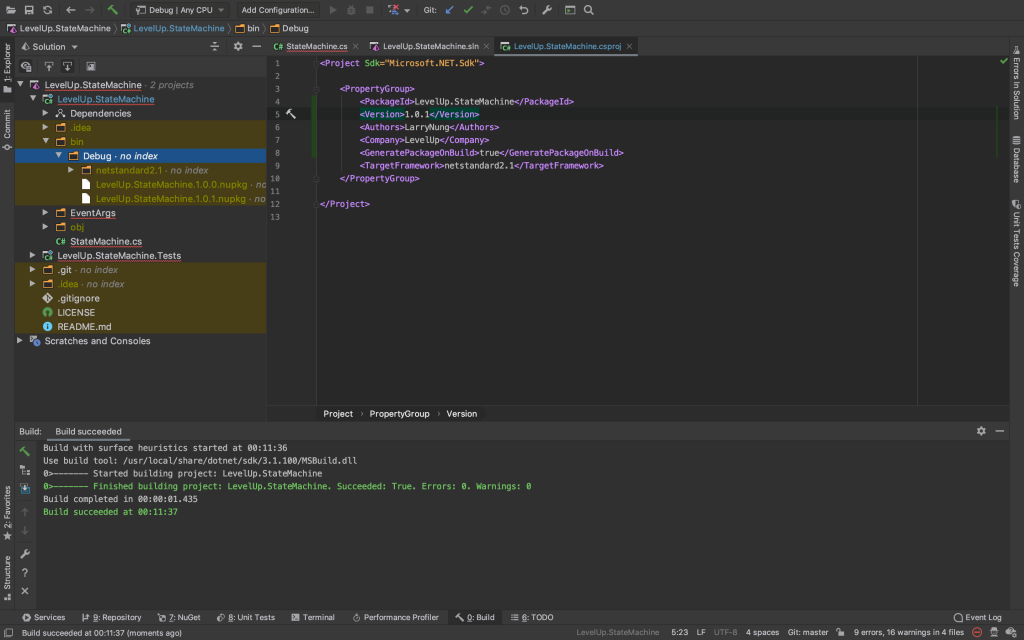
Task: Expand the EventArgs folder
Action: coord(46,212)
